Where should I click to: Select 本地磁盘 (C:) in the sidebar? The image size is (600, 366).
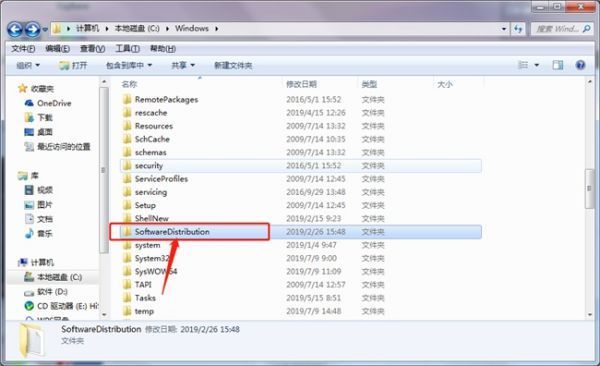(x=53, y=277)
